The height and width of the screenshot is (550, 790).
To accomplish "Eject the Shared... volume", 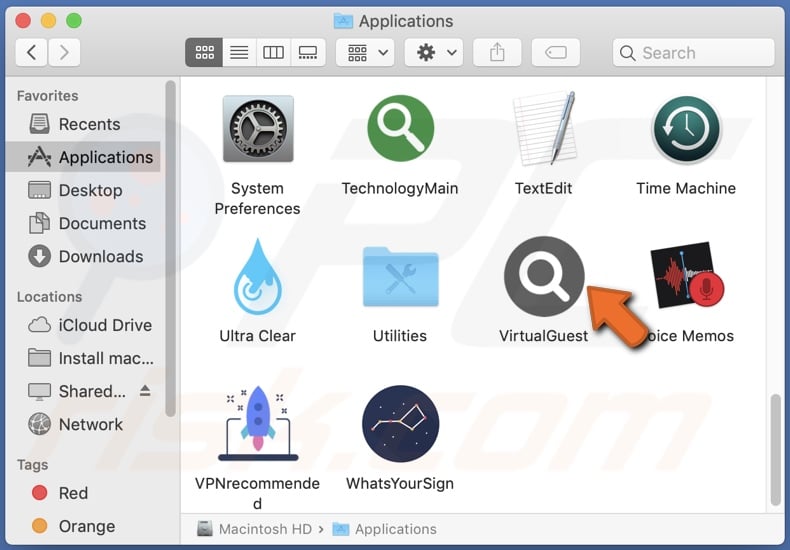I will 145,391.
